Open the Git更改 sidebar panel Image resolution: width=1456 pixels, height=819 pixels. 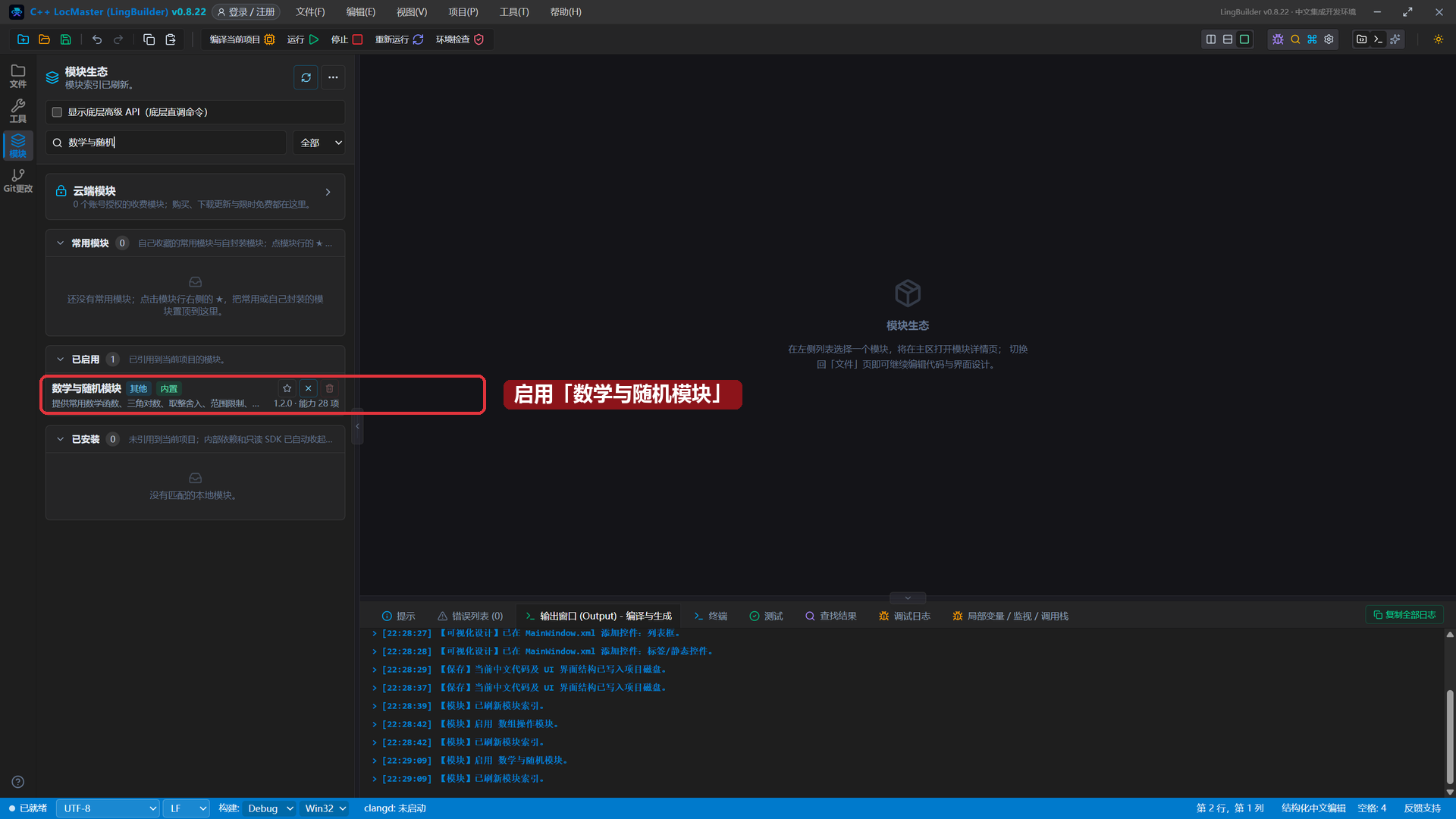(x=18, y=181)
